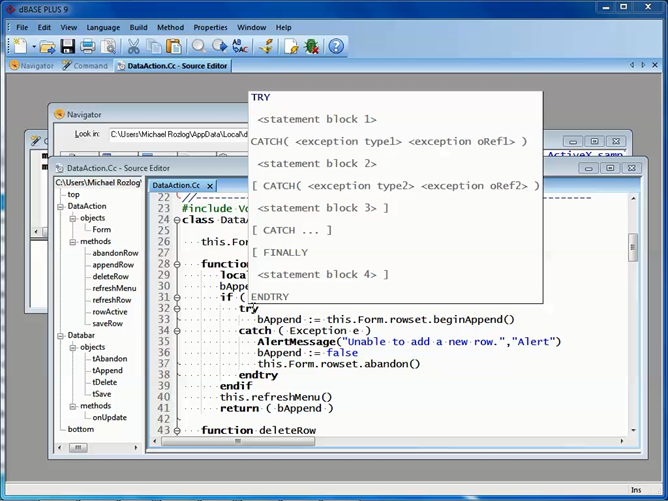This screenshot has height=501, width=668.
Task: Click the New file toolbar icon
Action: pyautogui.click(x=19, y=46)
